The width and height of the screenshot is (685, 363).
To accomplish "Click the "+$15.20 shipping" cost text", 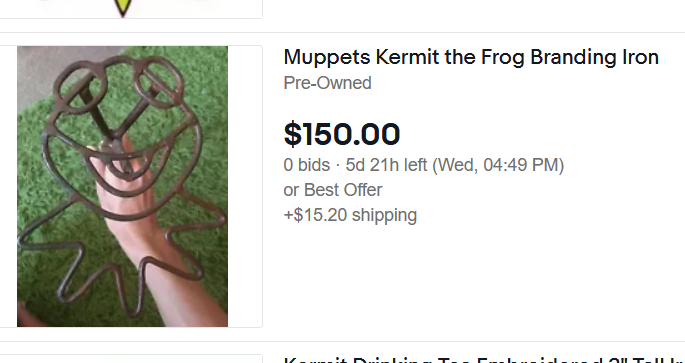I will coord(350,215).
